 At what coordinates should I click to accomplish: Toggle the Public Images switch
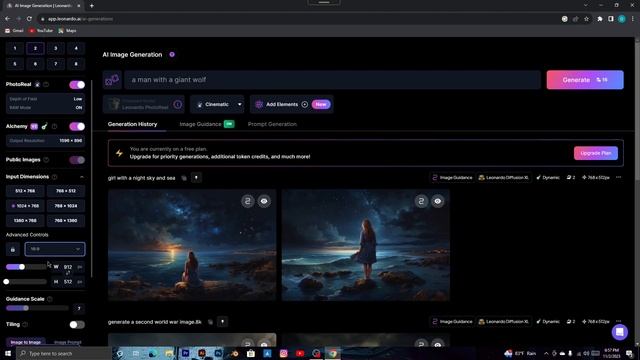point(77,160)
